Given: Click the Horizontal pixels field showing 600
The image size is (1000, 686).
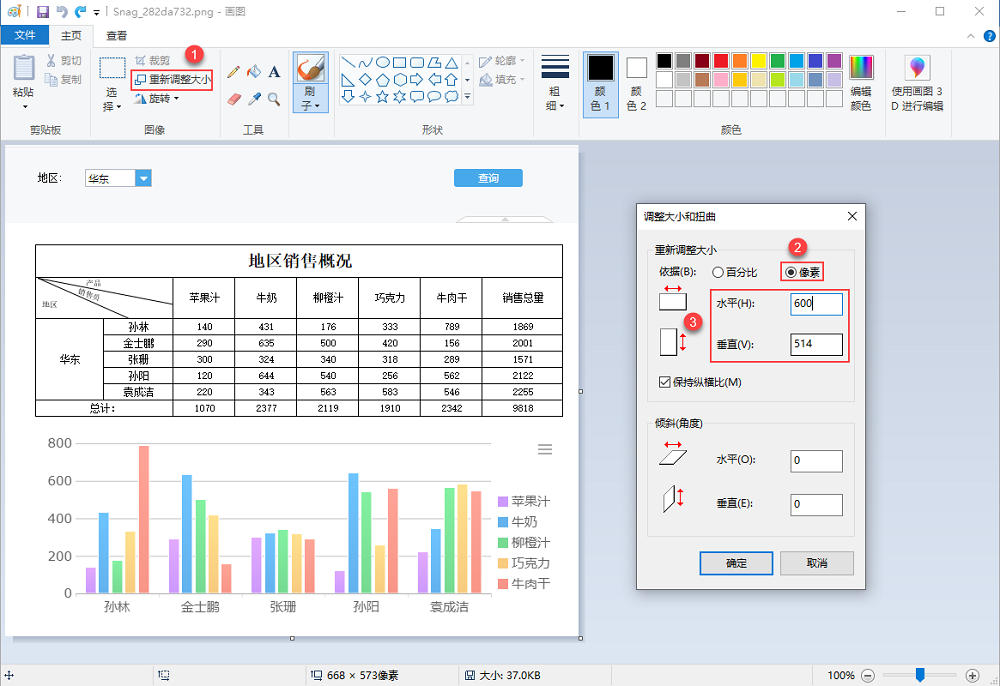Looking at the screenshot, I should tap(816, 303).
